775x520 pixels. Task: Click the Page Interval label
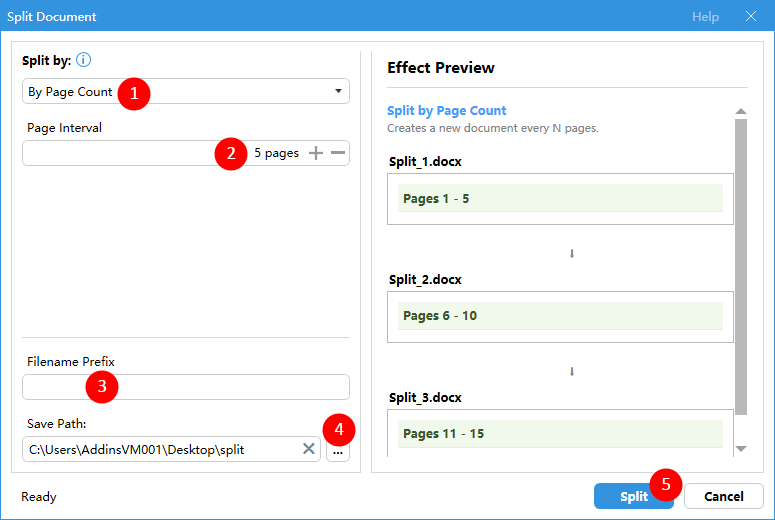(64, 128)
